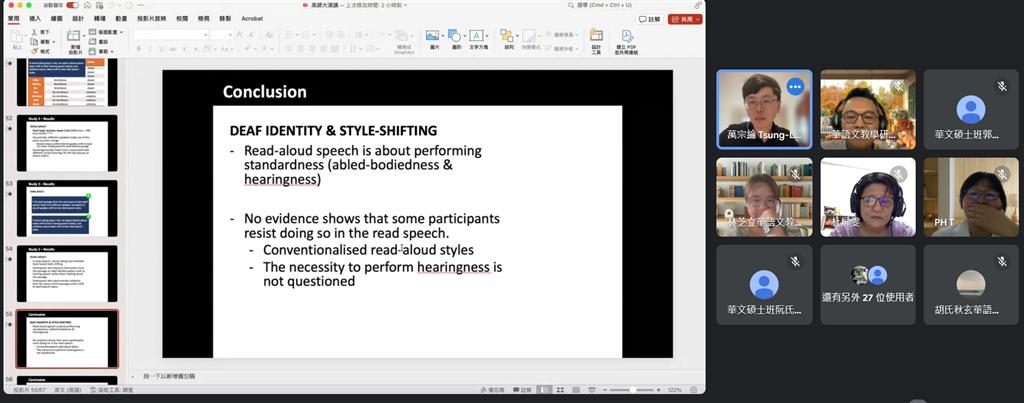Viewport: 1024px width, 403px height.
Task: Select slide 53 thumbnail
Action: point(67,208)
